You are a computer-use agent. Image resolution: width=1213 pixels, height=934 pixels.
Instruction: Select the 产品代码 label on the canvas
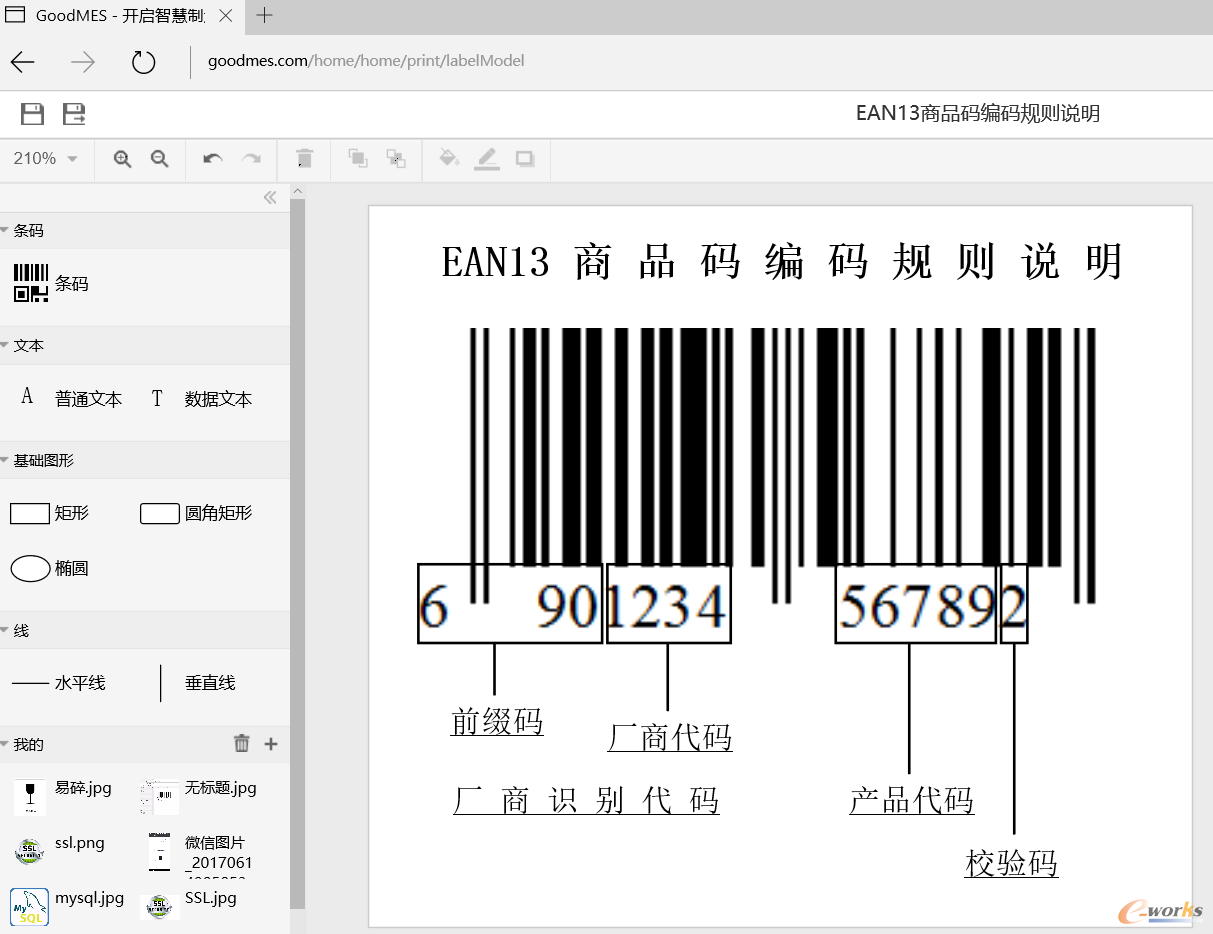911,801
